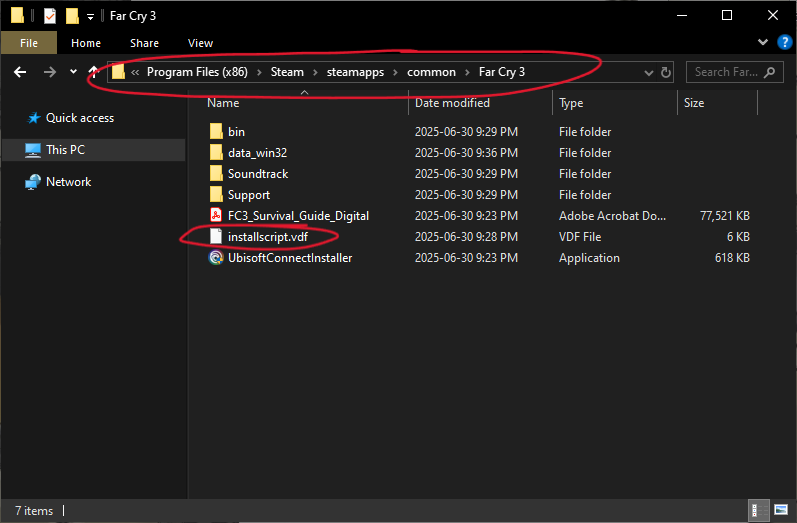Go forward with the Forward arrow
Image resolution: width=797 pixels, height=523 pixels.
click(x=50, y=72)
